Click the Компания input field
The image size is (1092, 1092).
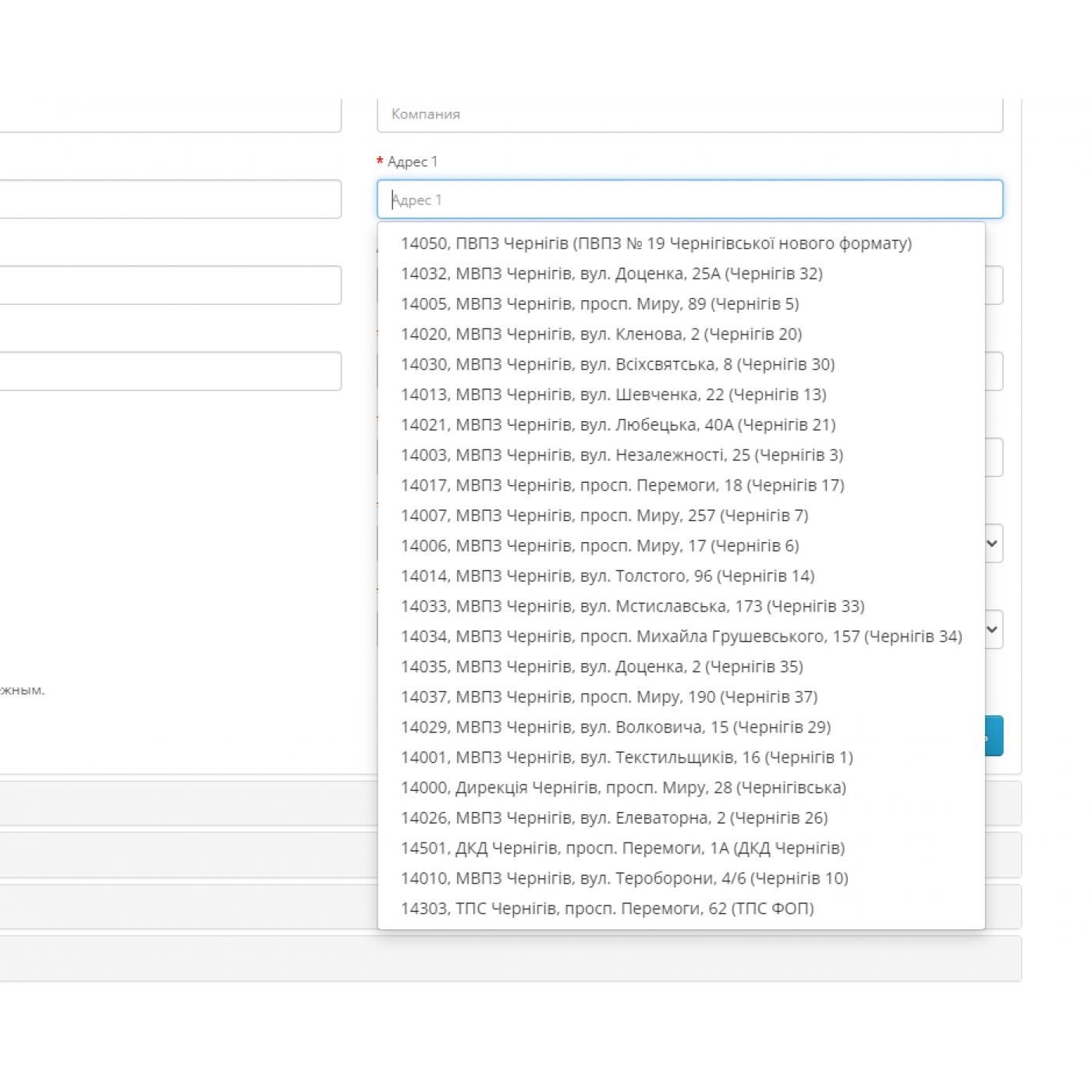690,115
